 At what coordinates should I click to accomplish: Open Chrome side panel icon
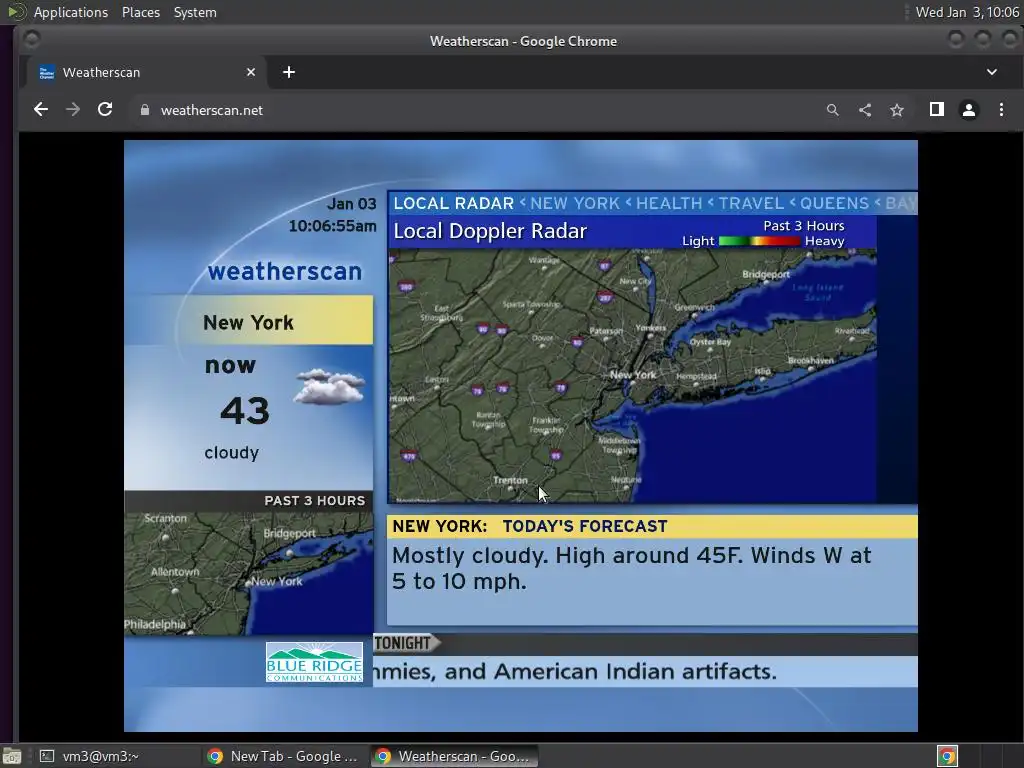(x=936, y=110)
